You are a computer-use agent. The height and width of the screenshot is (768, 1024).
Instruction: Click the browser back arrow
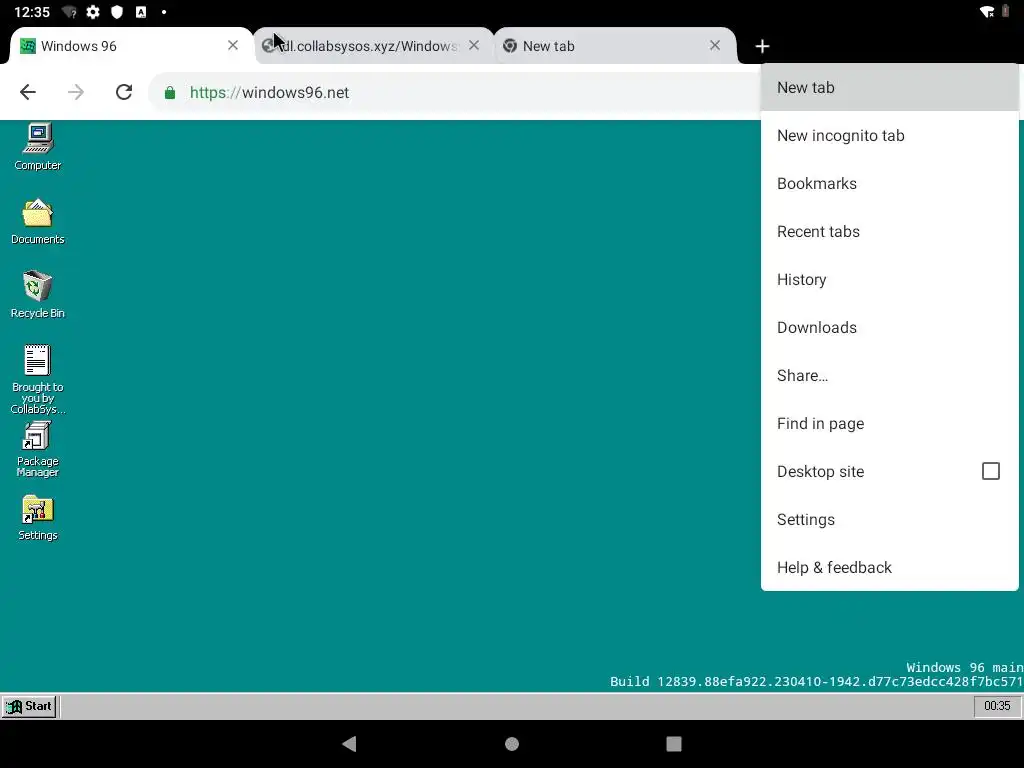27,92
